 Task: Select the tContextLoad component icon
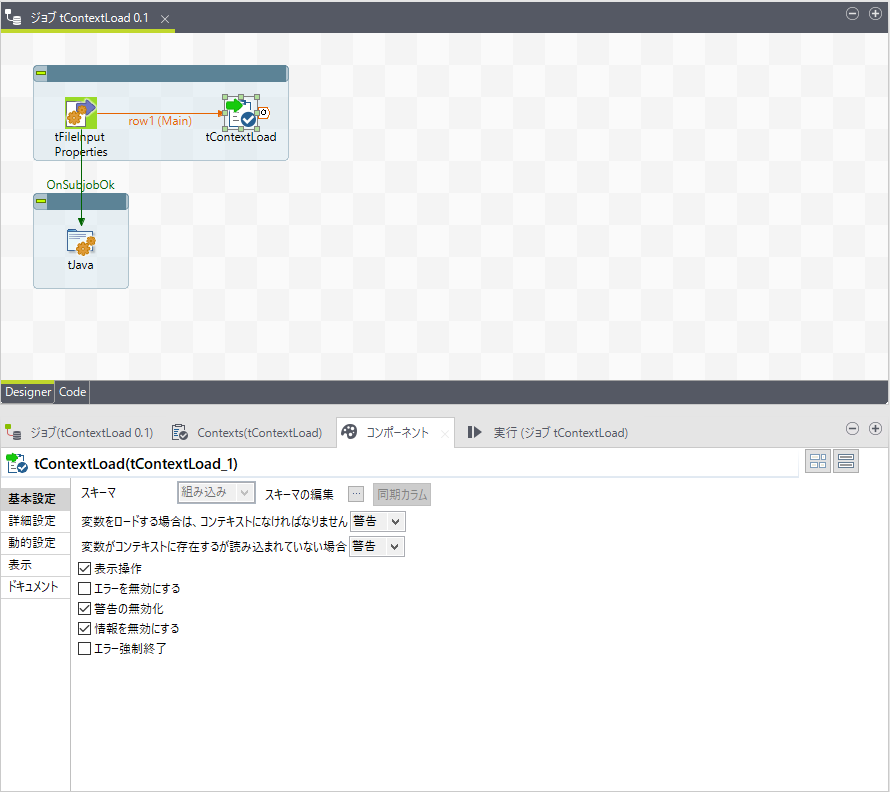pos(240,115)
